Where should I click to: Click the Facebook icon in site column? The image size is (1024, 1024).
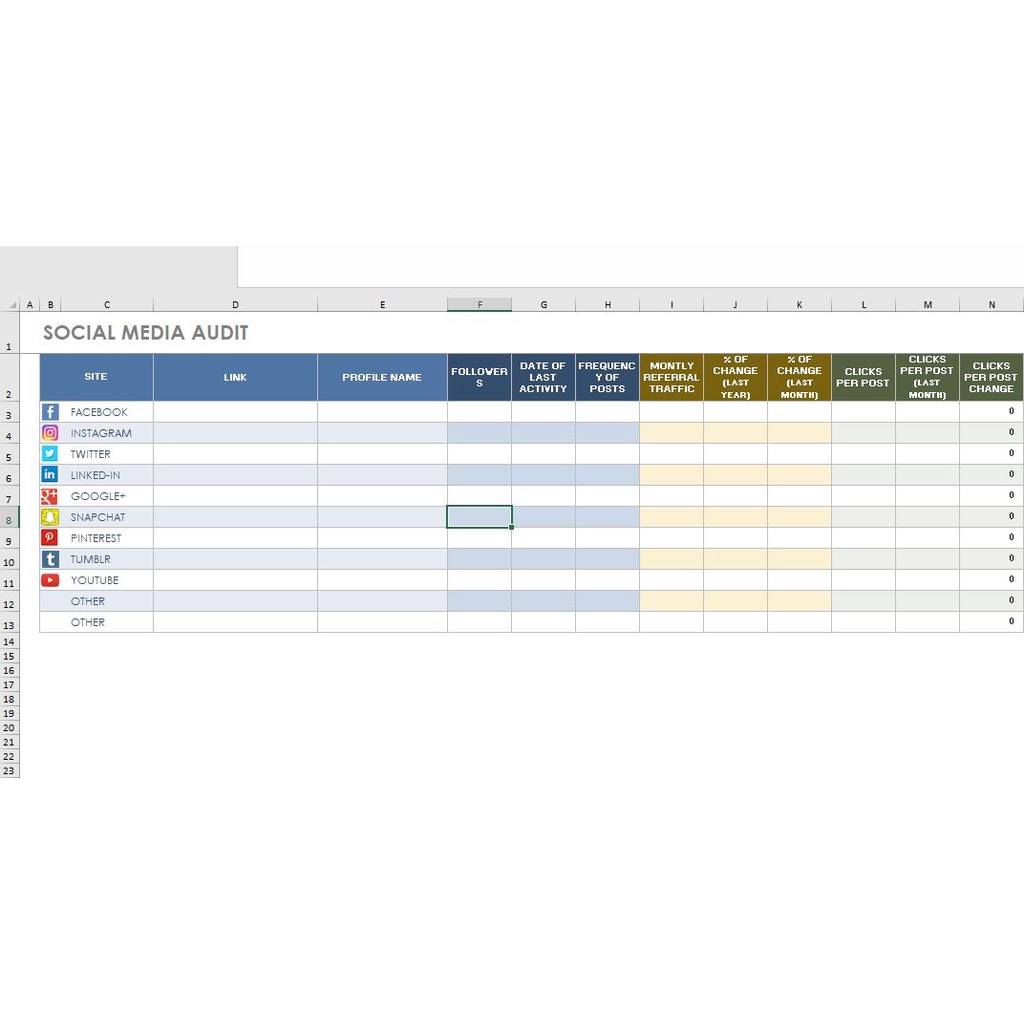click(50, 412)
